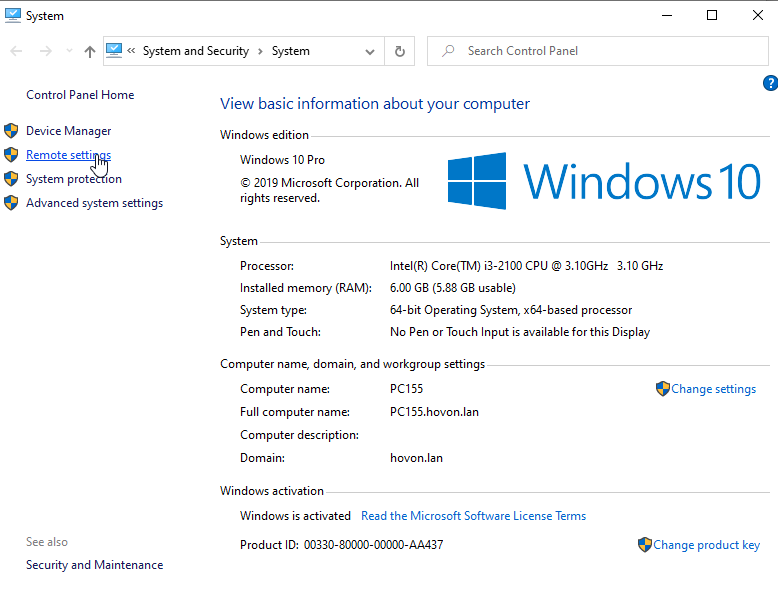Click the System window title icon
This screenshot has height=589, width=778.
pos(12,15)
